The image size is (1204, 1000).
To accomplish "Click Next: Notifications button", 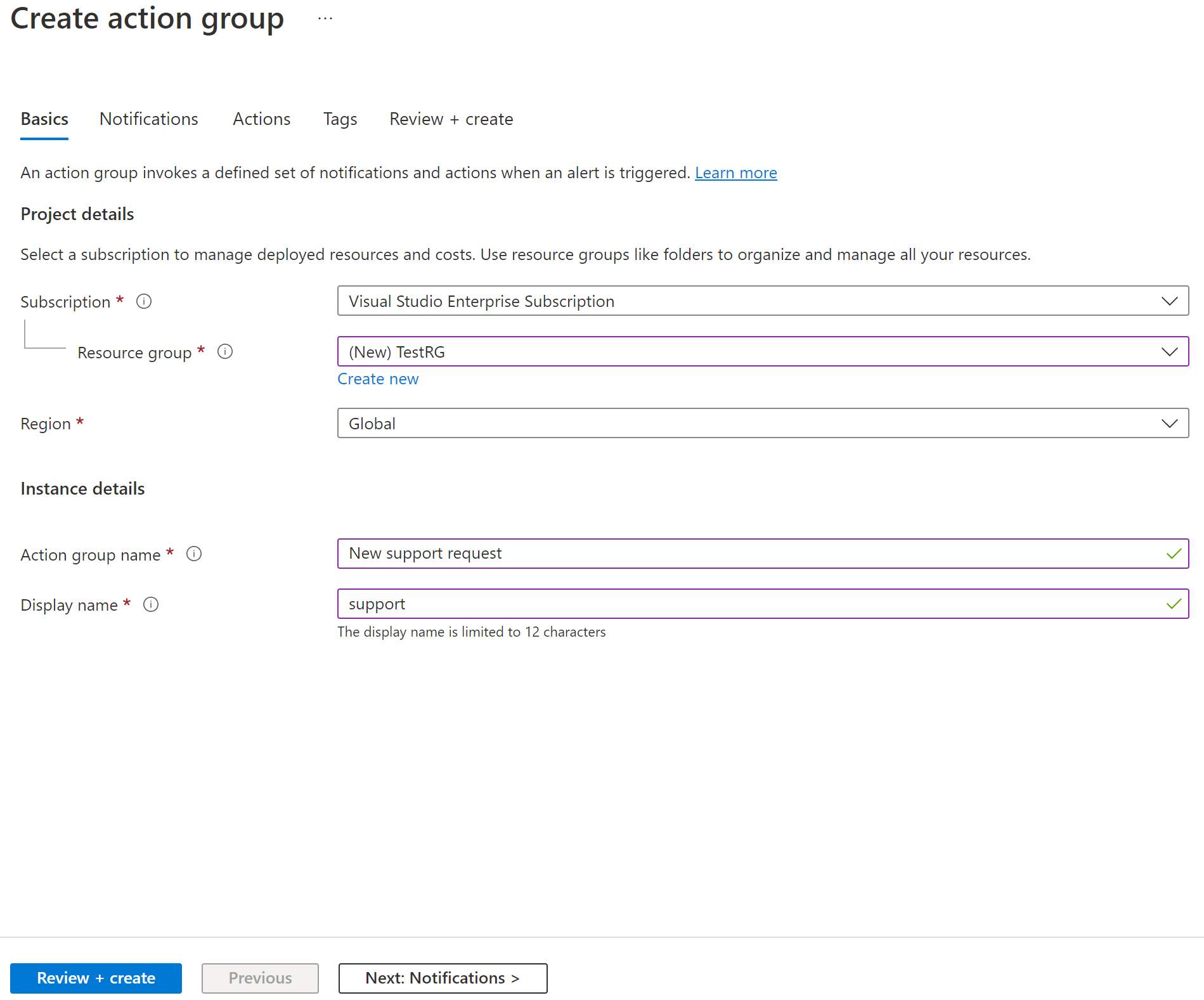I will point(442,978).
